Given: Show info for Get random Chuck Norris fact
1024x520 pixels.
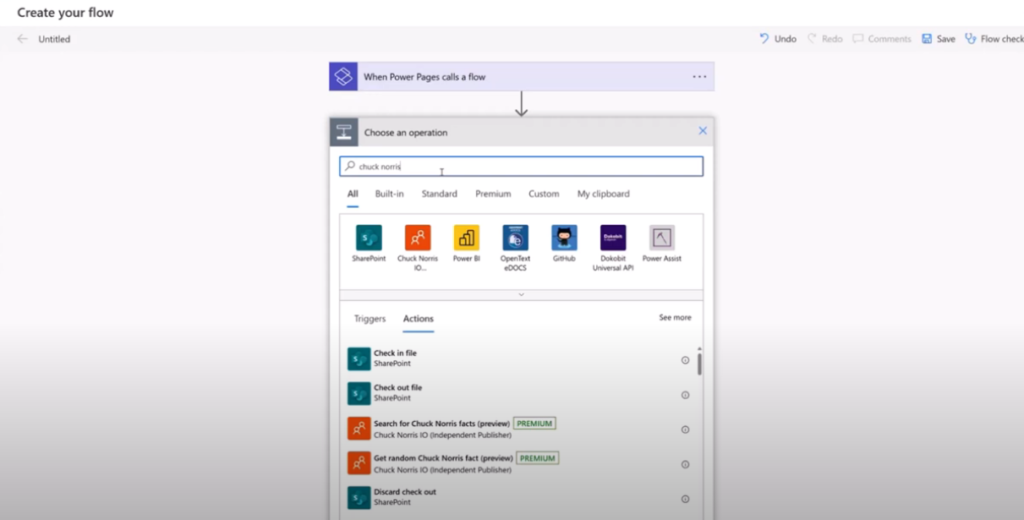Looking at the screenshot, I should [x=685, y=464].
